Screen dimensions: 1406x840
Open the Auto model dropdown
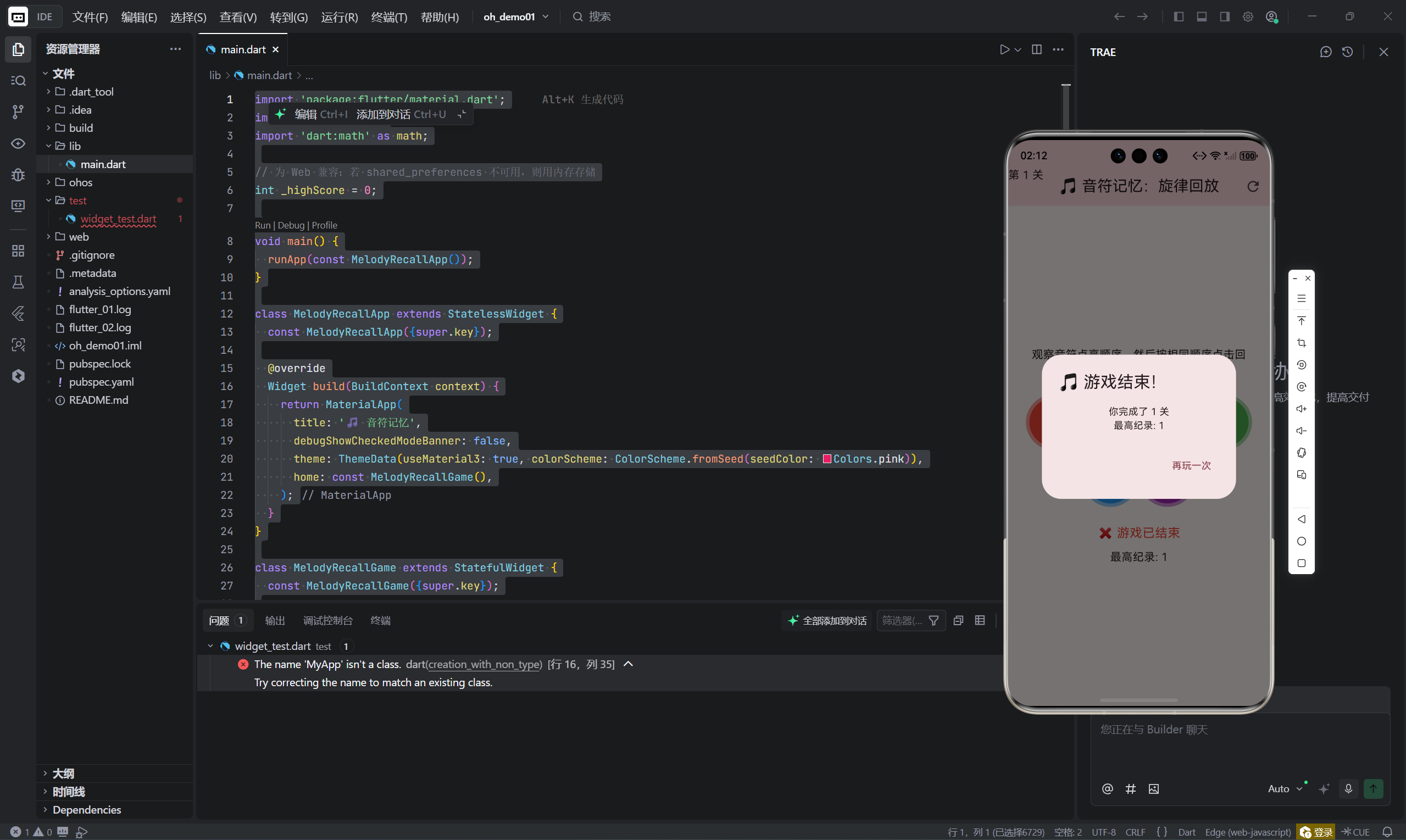point(1283,788)
